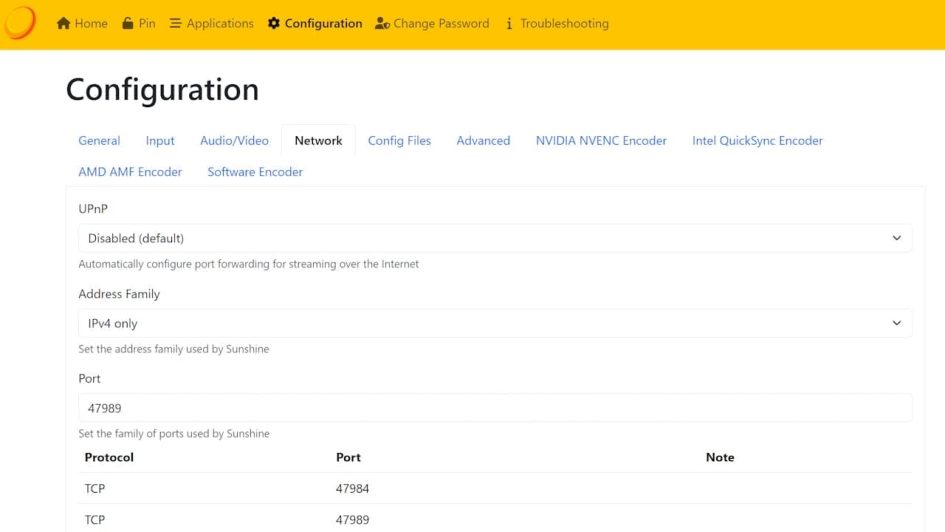Viewport: 945px width, 532px height.
Task: Click the Home house icon
Action: click(64, 23)
